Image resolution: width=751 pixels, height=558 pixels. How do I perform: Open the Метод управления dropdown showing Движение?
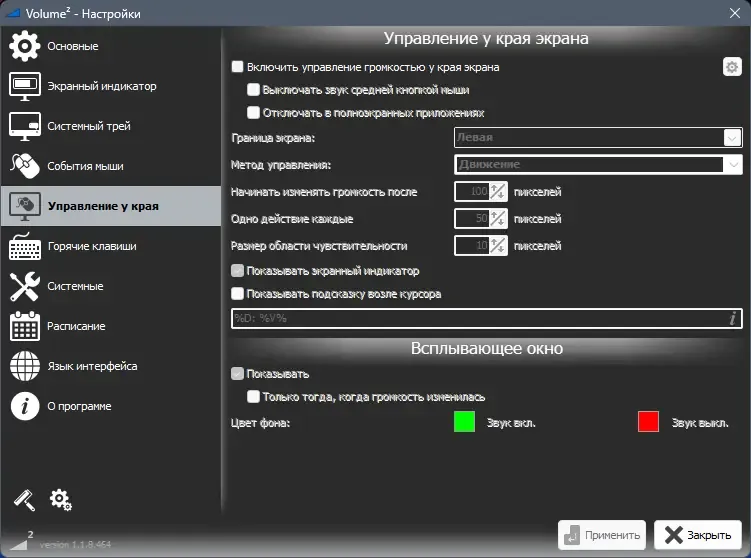[x=598, y=165]
